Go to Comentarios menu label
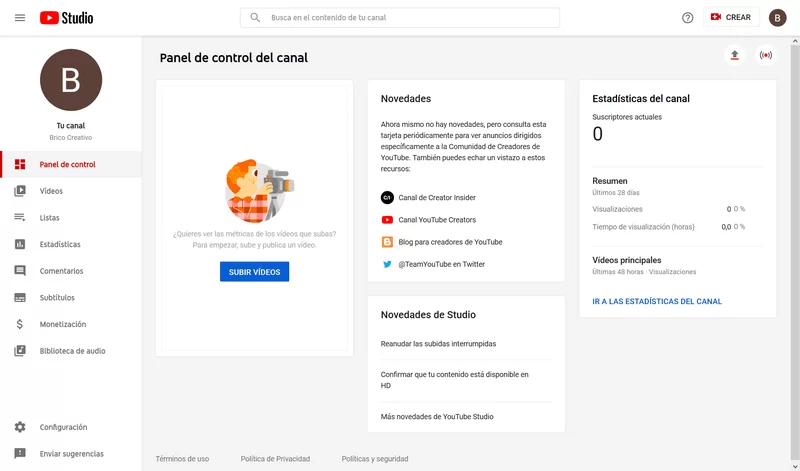 tap(61, 271)
